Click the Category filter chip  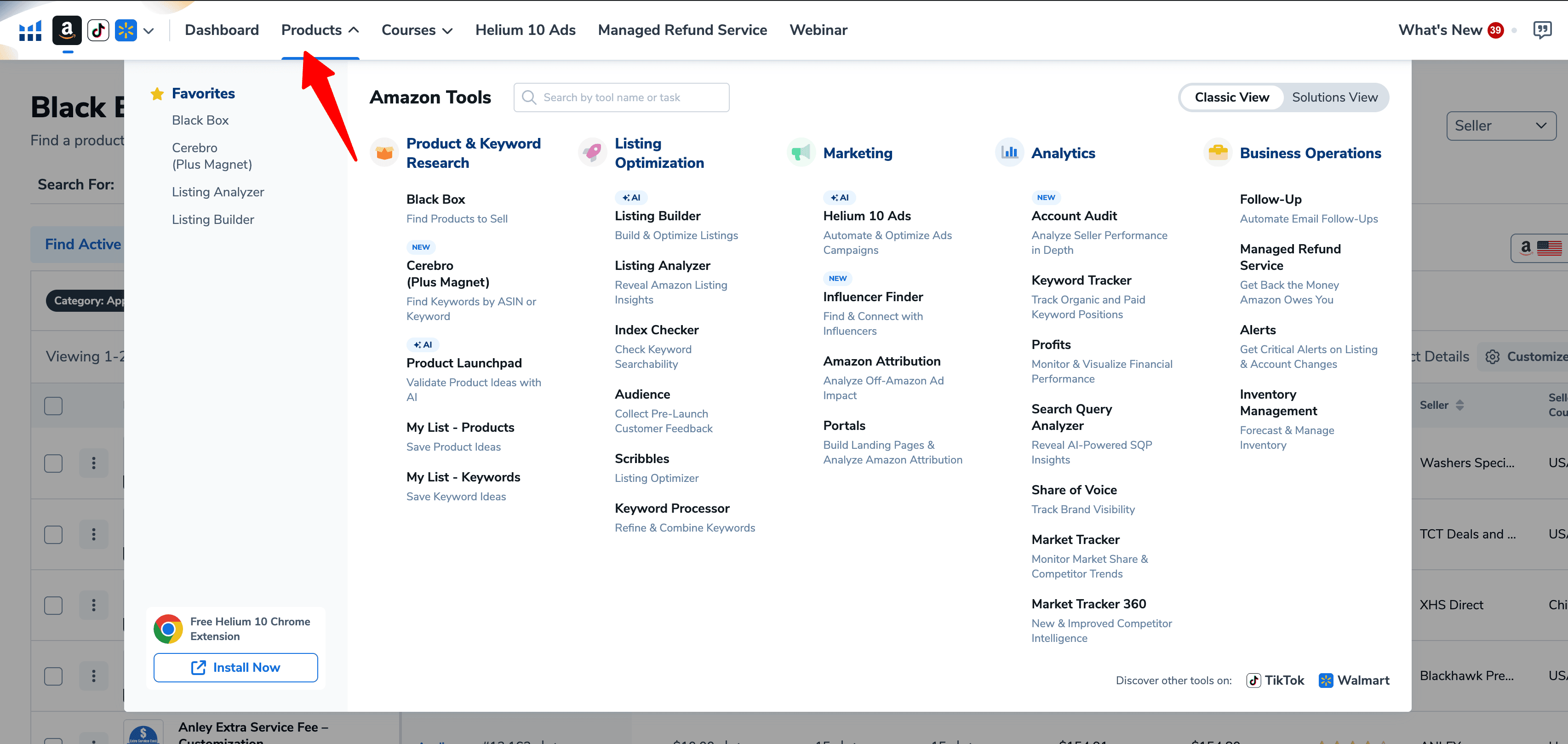pyautogui.click(x=85, y=301)
